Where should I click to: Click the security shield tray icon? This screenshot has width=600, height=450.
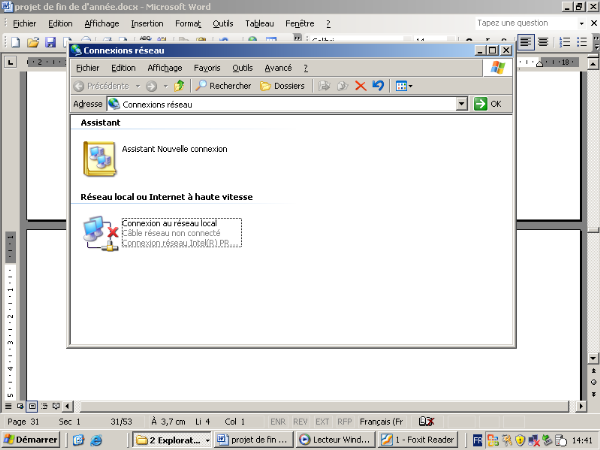pyautogui.click(x=520, y=440)
